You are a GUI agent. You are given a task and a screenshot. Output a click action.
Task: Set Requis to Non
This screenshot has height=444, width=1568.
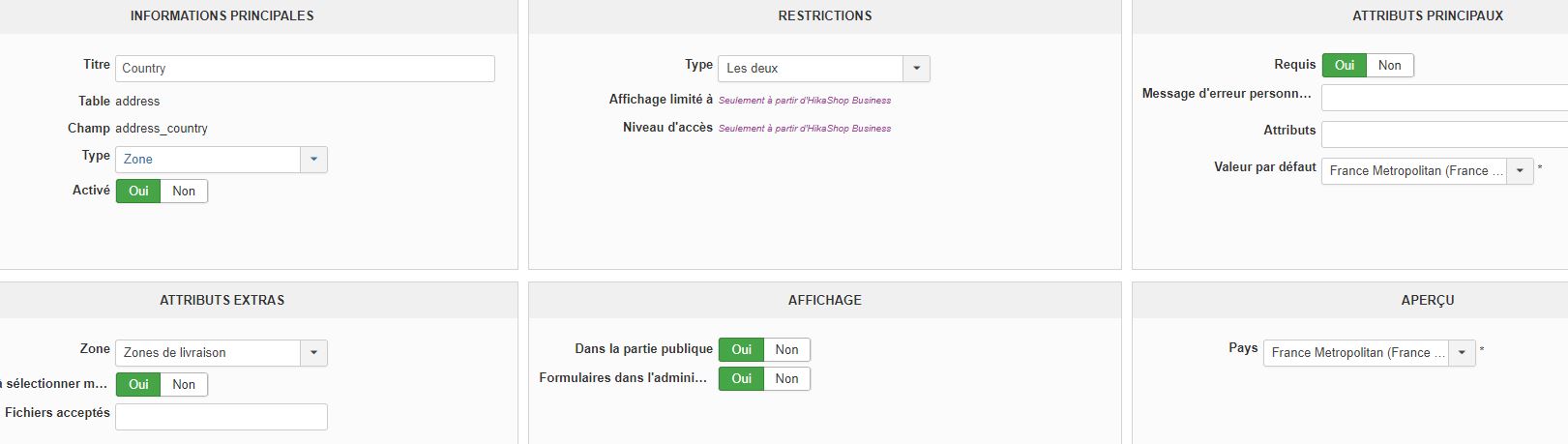click(1389, 66)
